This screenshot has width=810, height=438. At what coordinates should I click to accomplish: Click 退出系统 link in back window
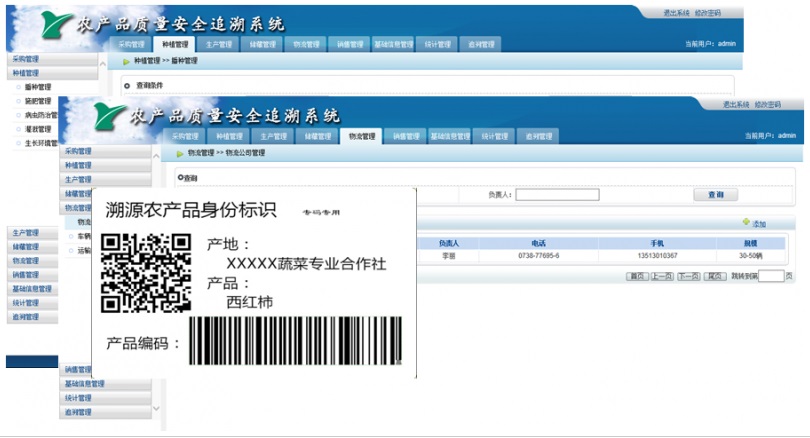[676, 13]
